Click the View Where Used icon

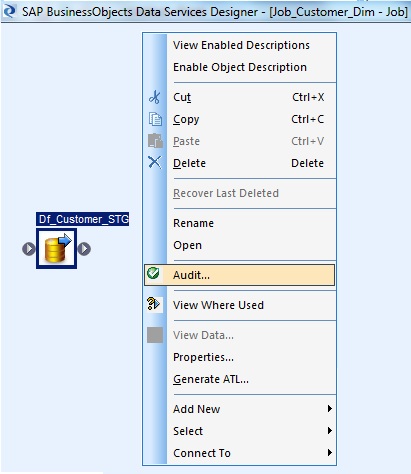pyautogui.click(x=154, y=304)
